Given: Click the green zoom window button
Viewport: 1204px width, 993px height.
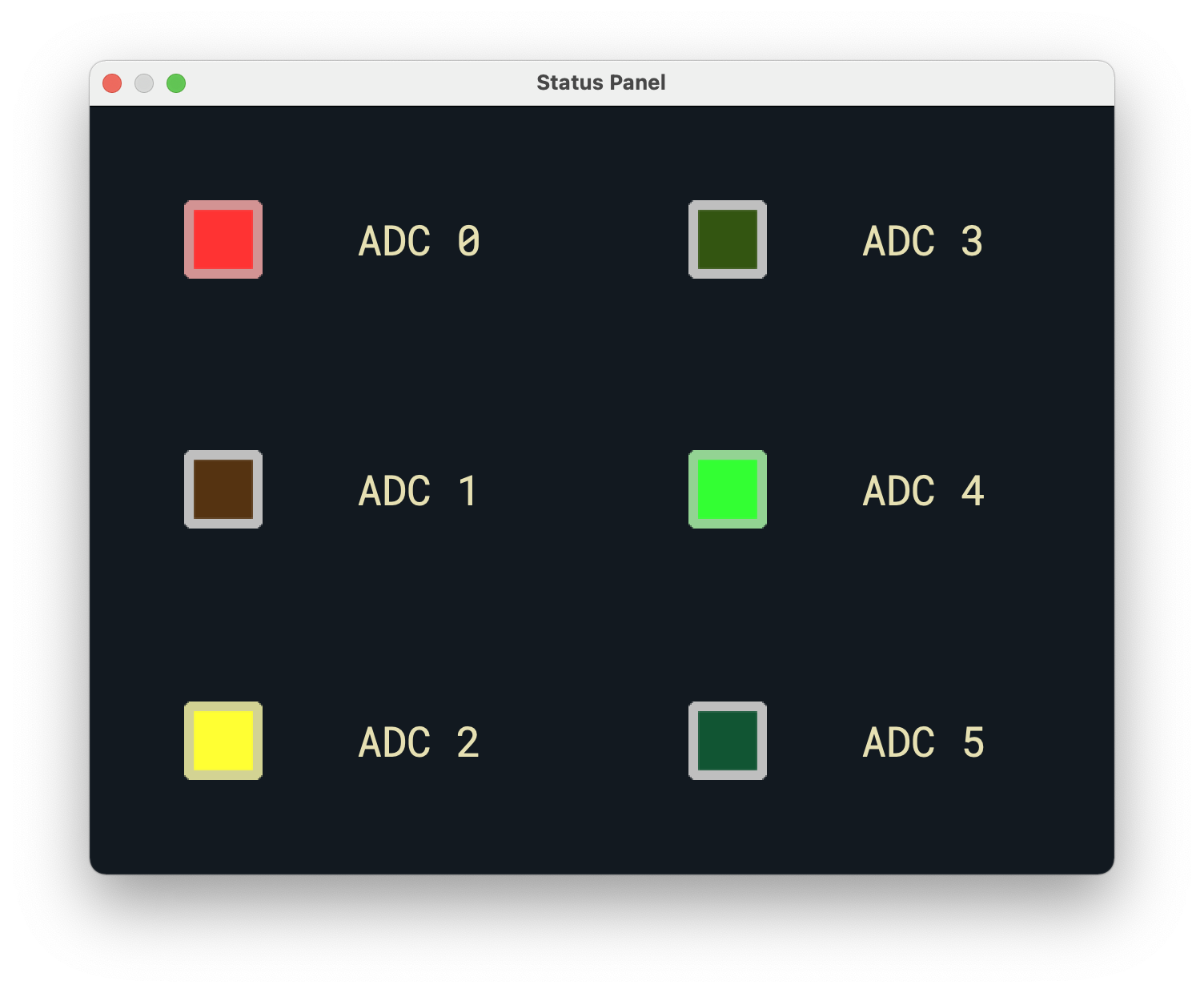Looking at the screenshot, I should (x=176, y=82).
